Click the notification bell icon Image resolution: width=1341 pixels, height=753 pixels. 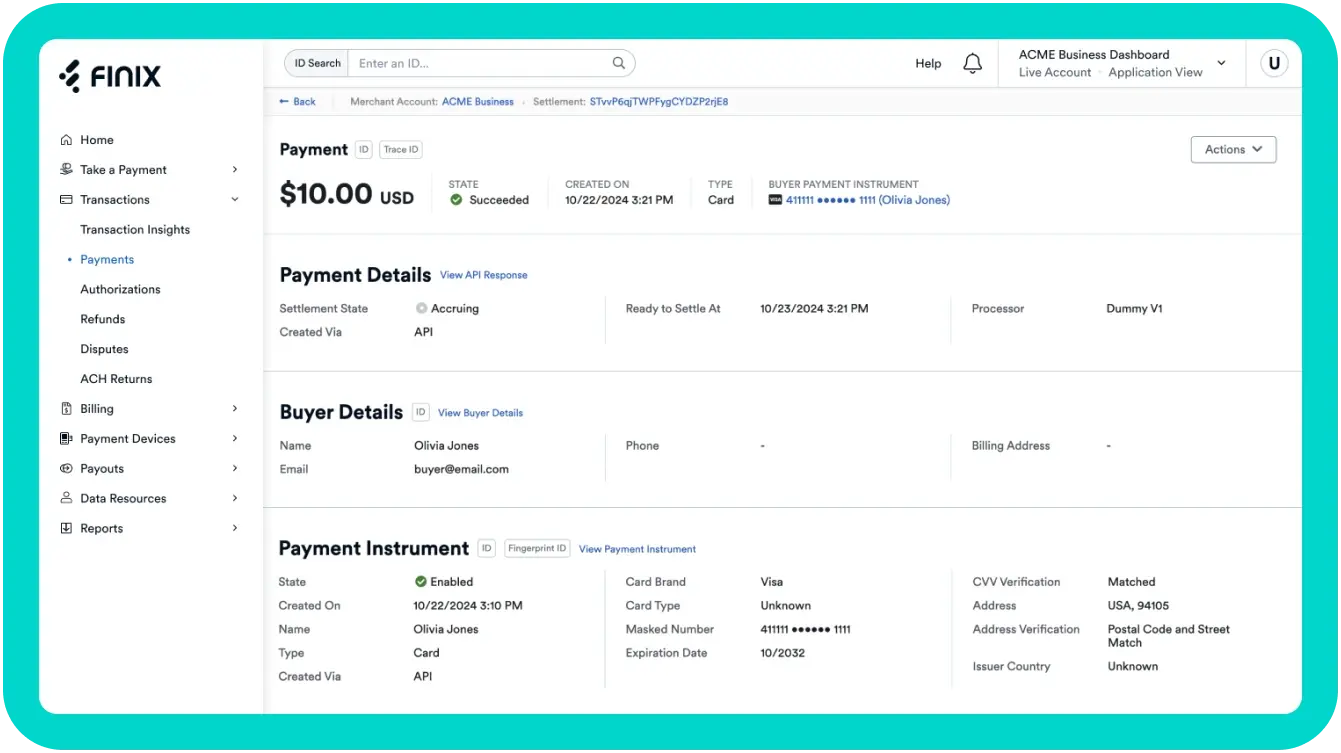coord(972,63)
